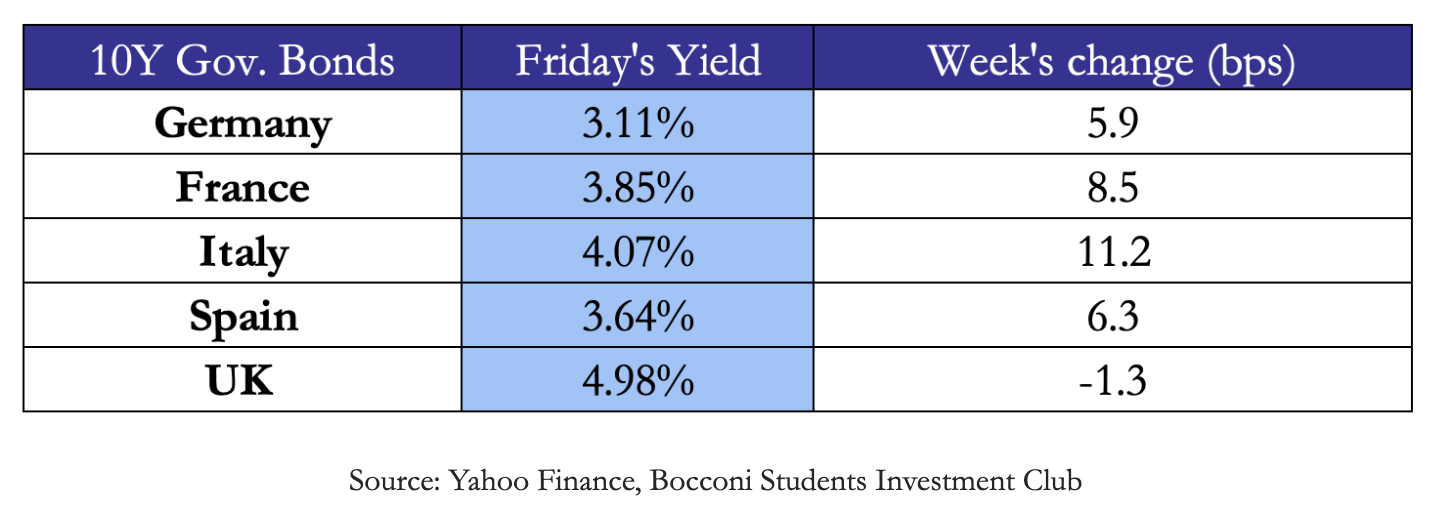Select the Italy row label
The width and height of the screenshot is (1440, 510).
tap(242, 252)
